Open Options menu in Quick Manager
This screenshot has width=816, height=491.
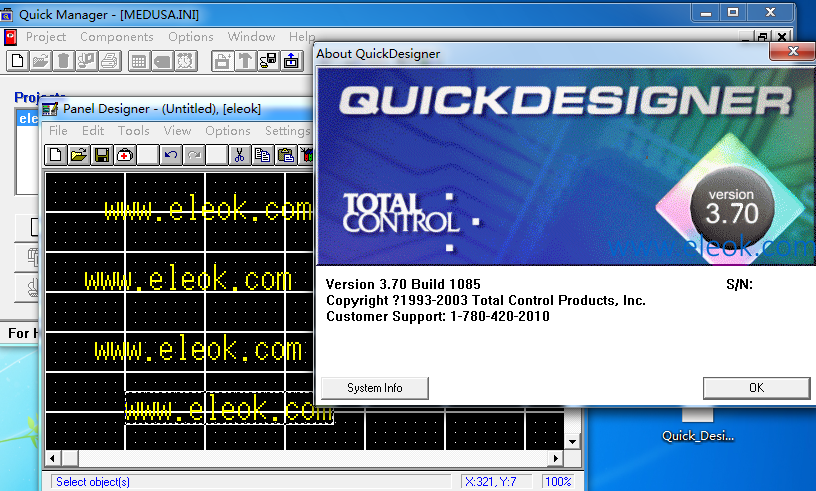pos(190,37)
